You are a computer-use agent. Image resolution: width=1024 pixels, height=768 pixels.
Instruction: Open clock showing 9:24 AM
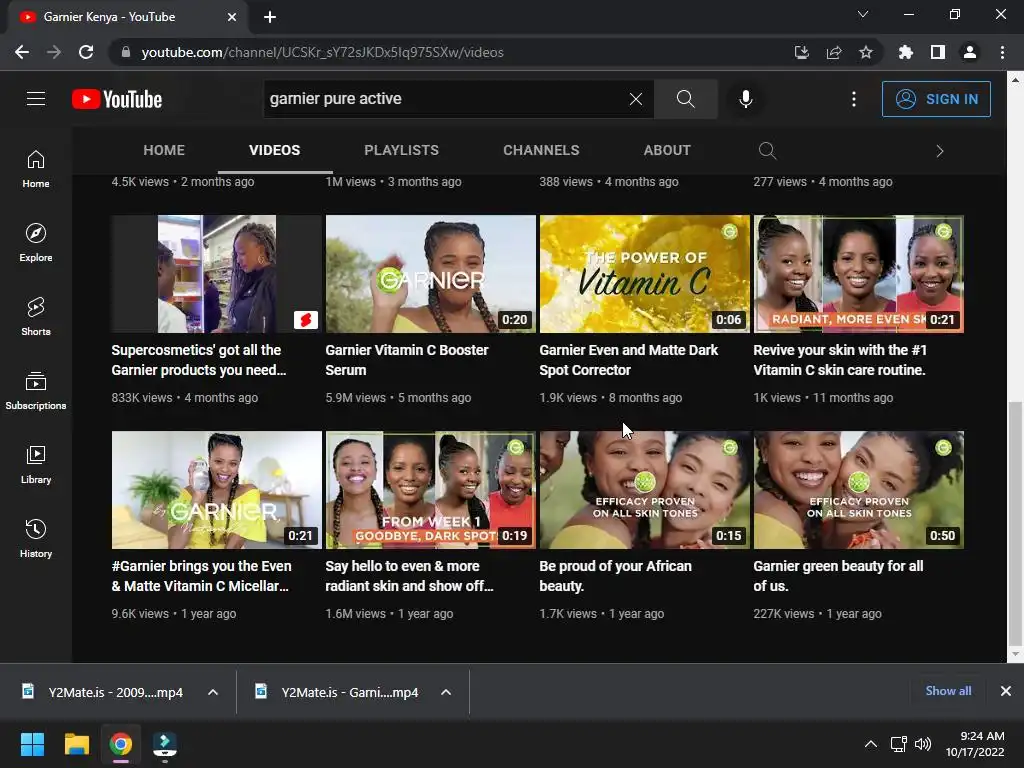[x=975, y=744]
